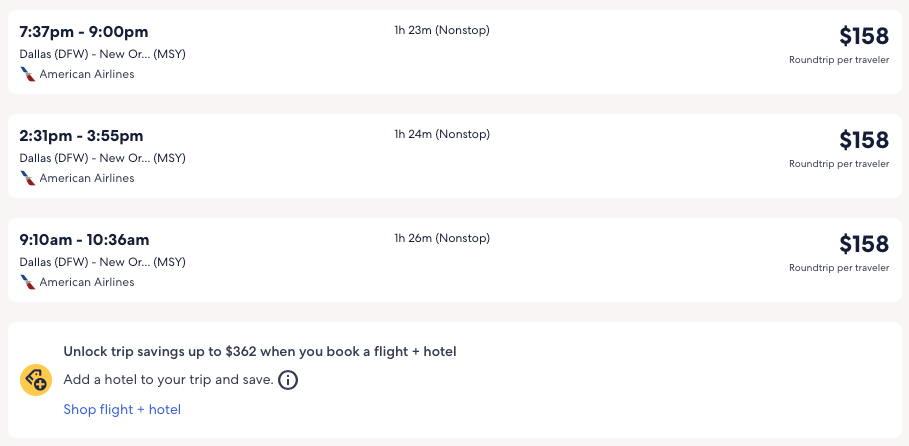The image size is (909, 446).
Task: Click Roundtrip per traveler on 9:10am flight
Action: coord(838,268)
